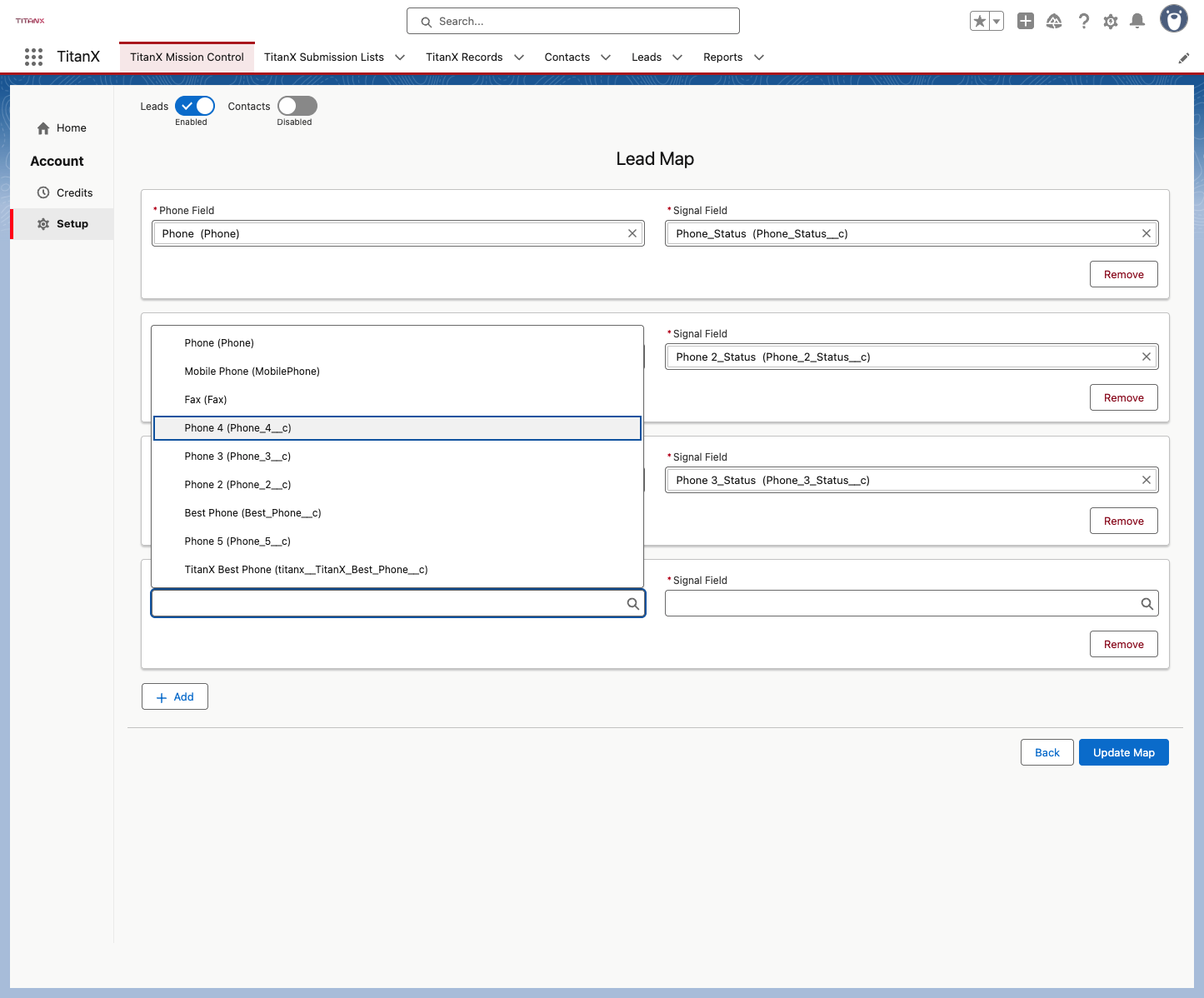Select Phone 4 (Phone_4__c) option

pos(397,428)
